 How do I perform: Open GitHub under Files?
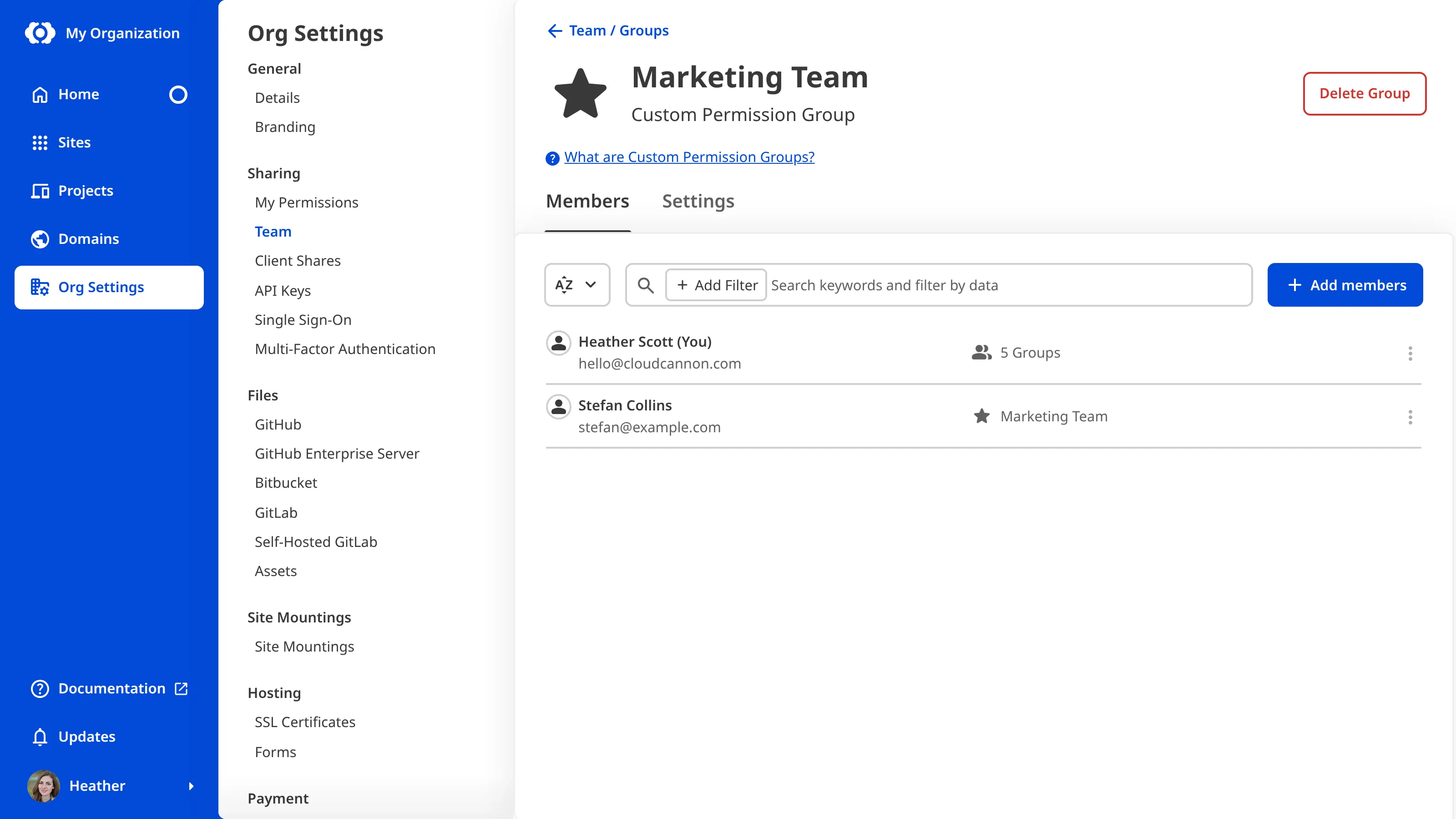click(278, 425)
